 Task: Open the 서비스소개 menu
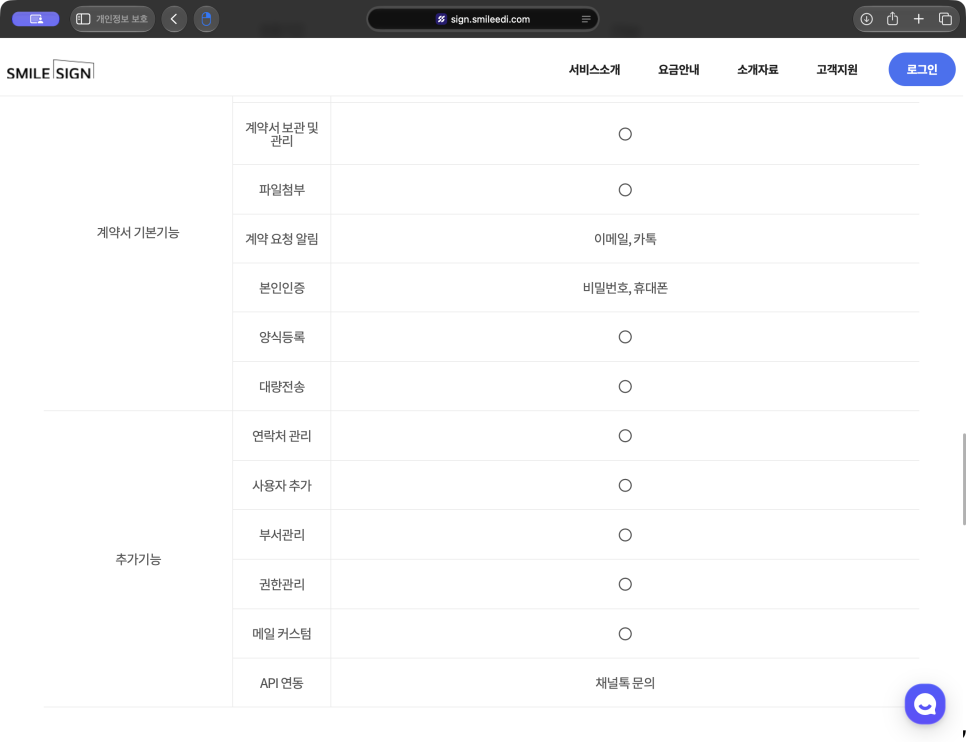coord(594,70)
